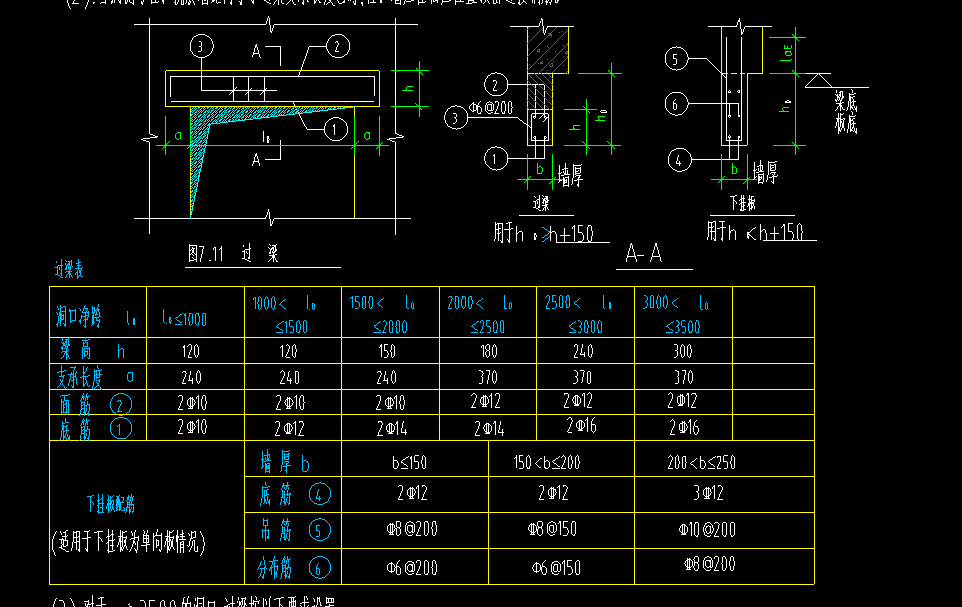Click 墙厚 label beside hanging slab section
Image resolution: width=962 pixels, height=607 pixels.
tap(765, 173)
